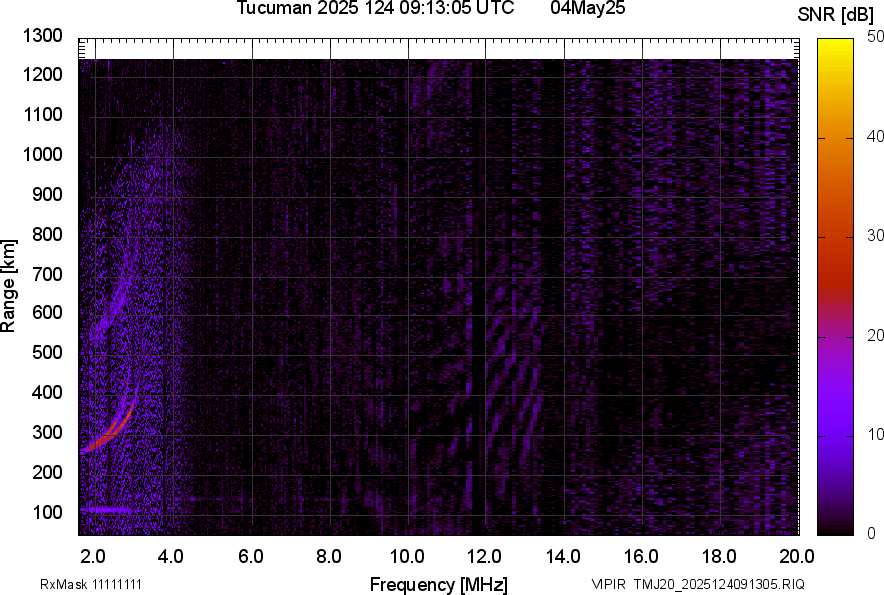Click the 1000 range tick label
Viewport: 884px width, 595px height.
42,155
